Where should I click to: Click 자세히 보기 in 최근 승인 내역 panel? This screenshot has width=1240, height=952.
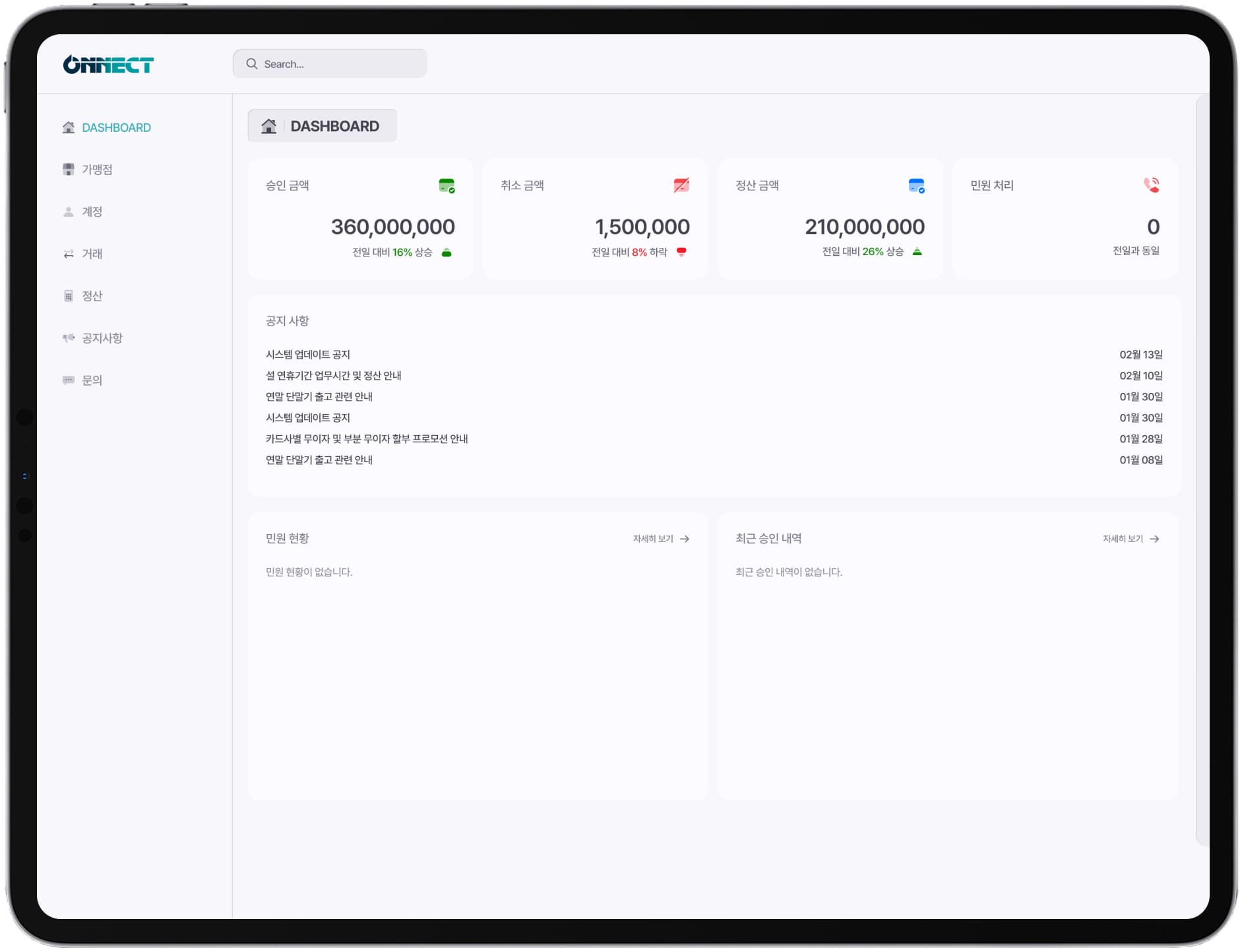point(1131,539)
